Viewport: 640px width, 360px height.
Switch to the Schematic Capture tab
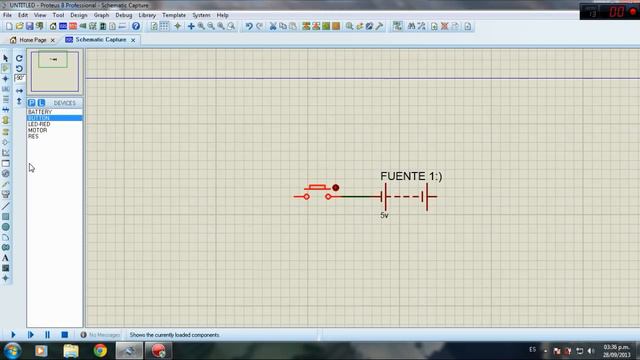[x=101, y=40]
